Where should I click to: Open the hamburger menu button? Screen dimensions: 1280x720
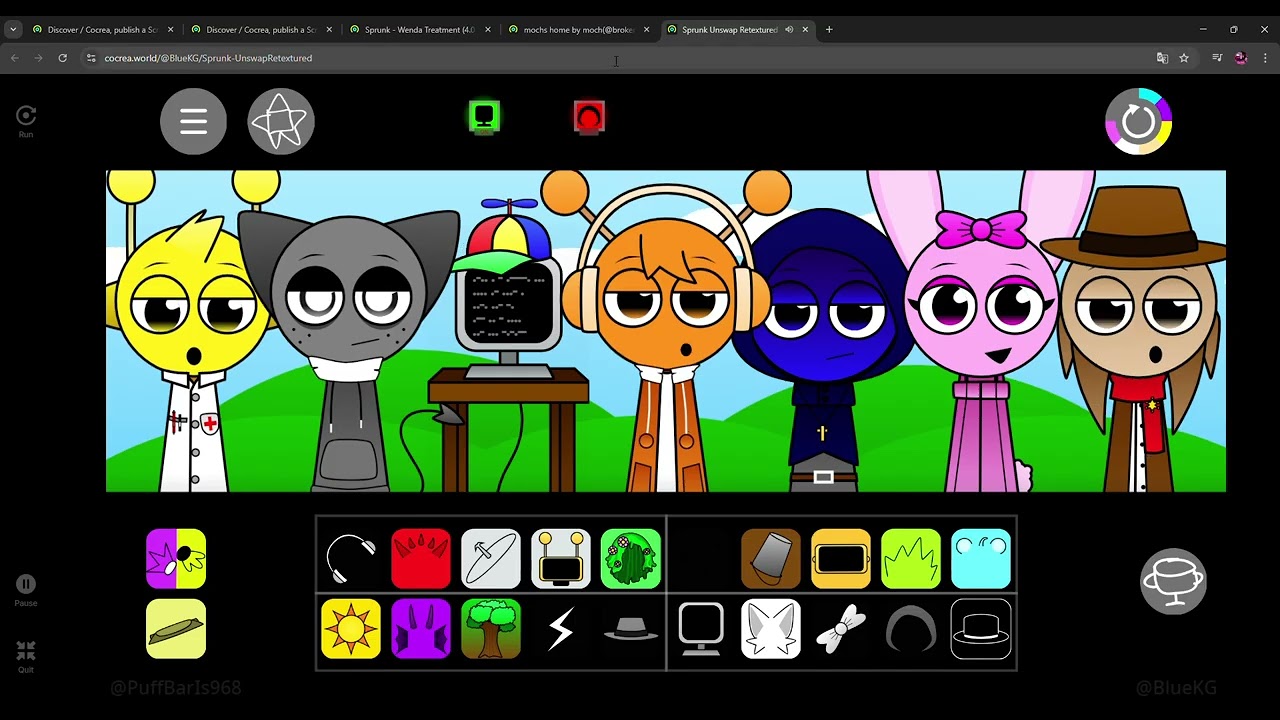click(x=193, y=122)
